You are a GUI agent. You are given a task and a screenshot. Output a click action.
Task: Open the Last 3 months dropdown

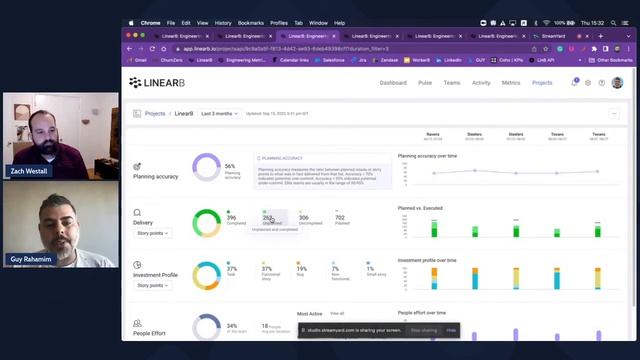click(x=219, y=113)
